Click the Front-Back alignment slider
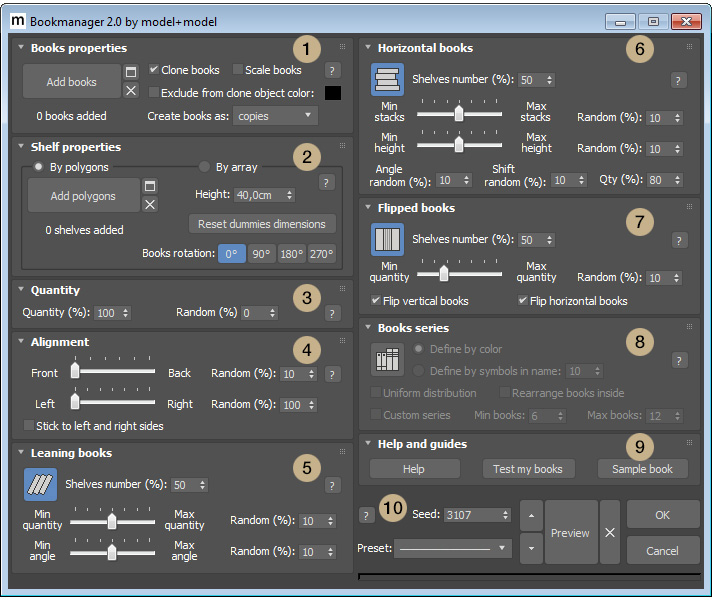The width and height of the screenshot is (712, 600). point(113,371)
